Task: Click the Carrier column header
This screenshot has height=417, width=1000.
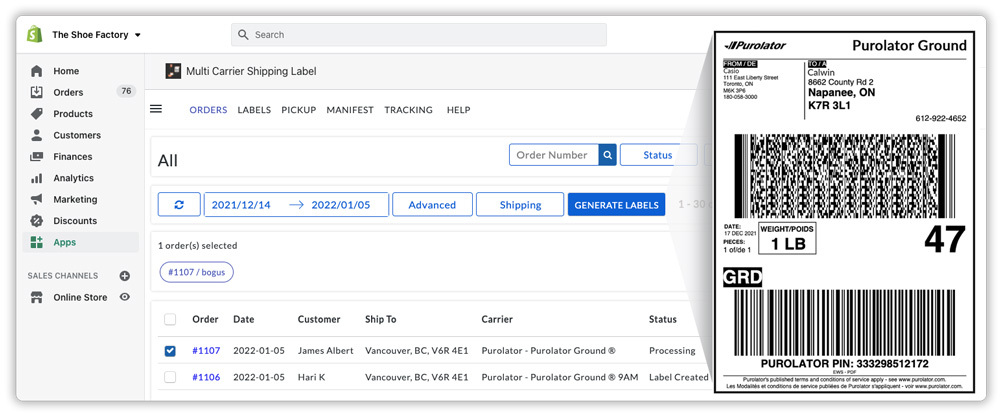Action: (x=497, y=319)
